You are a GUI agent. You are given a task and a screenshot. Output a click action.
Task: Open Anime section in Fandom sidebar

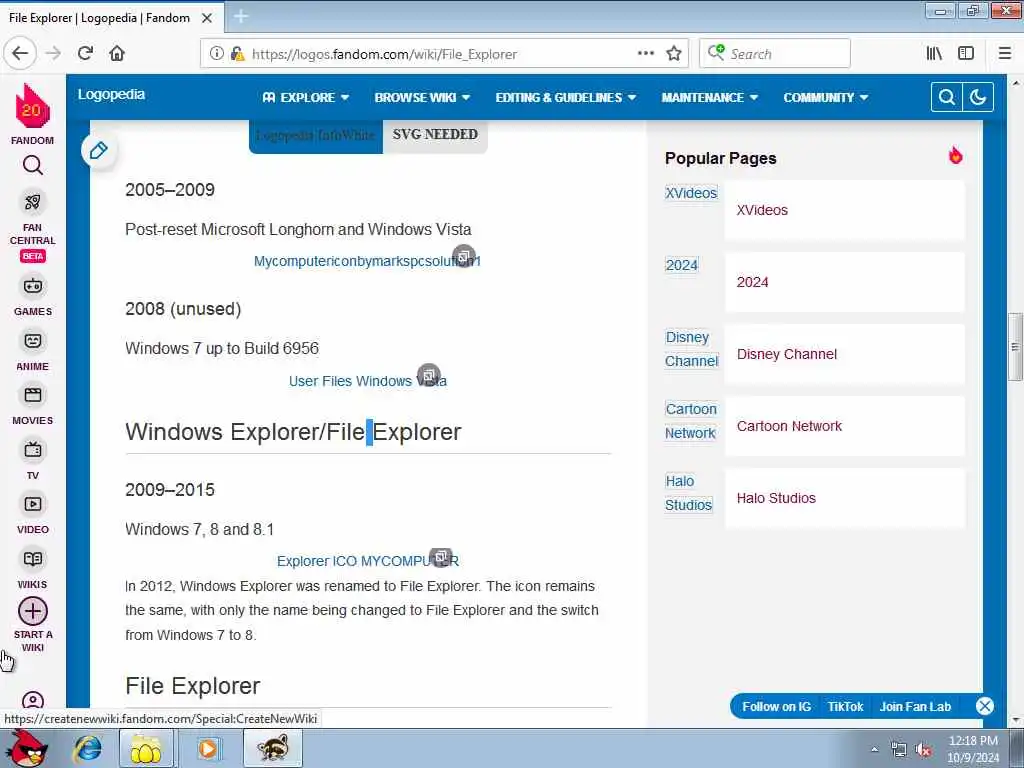[33, 351]
